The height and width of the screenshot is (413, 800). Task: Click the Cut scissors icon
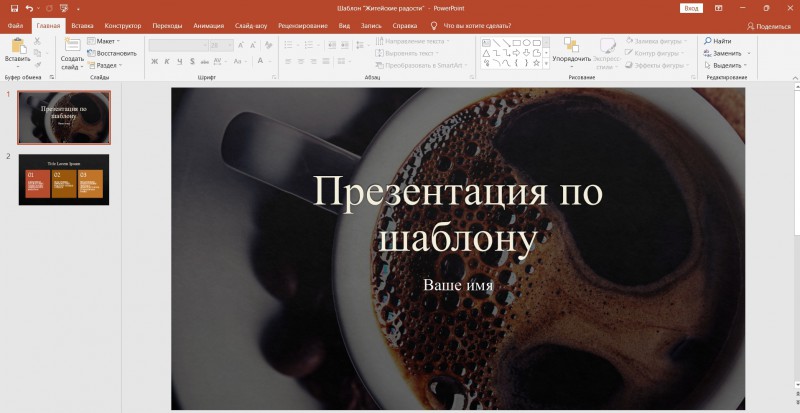point(37,41)
